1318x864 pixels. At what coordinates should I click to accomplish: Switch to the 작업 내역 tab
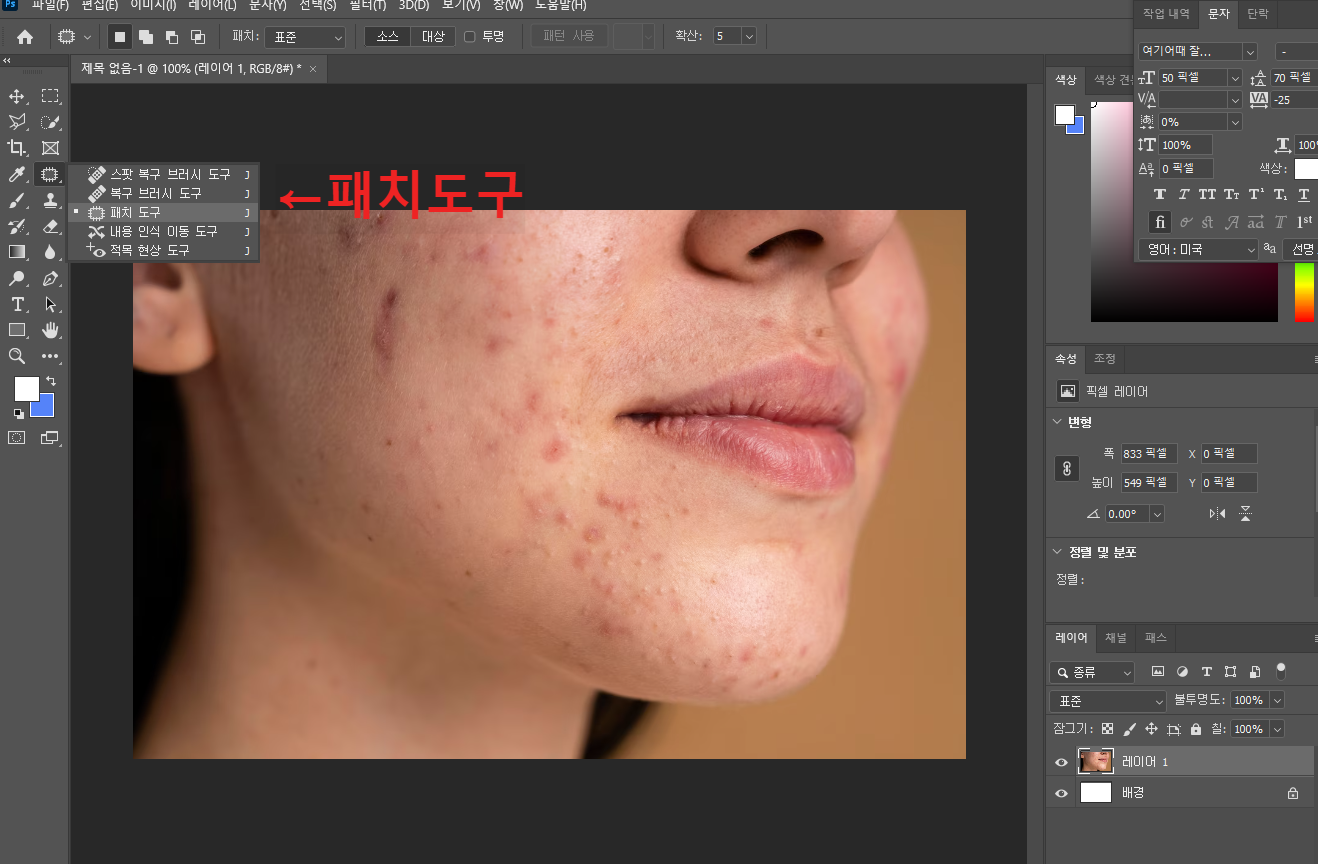pos(1166,14)
